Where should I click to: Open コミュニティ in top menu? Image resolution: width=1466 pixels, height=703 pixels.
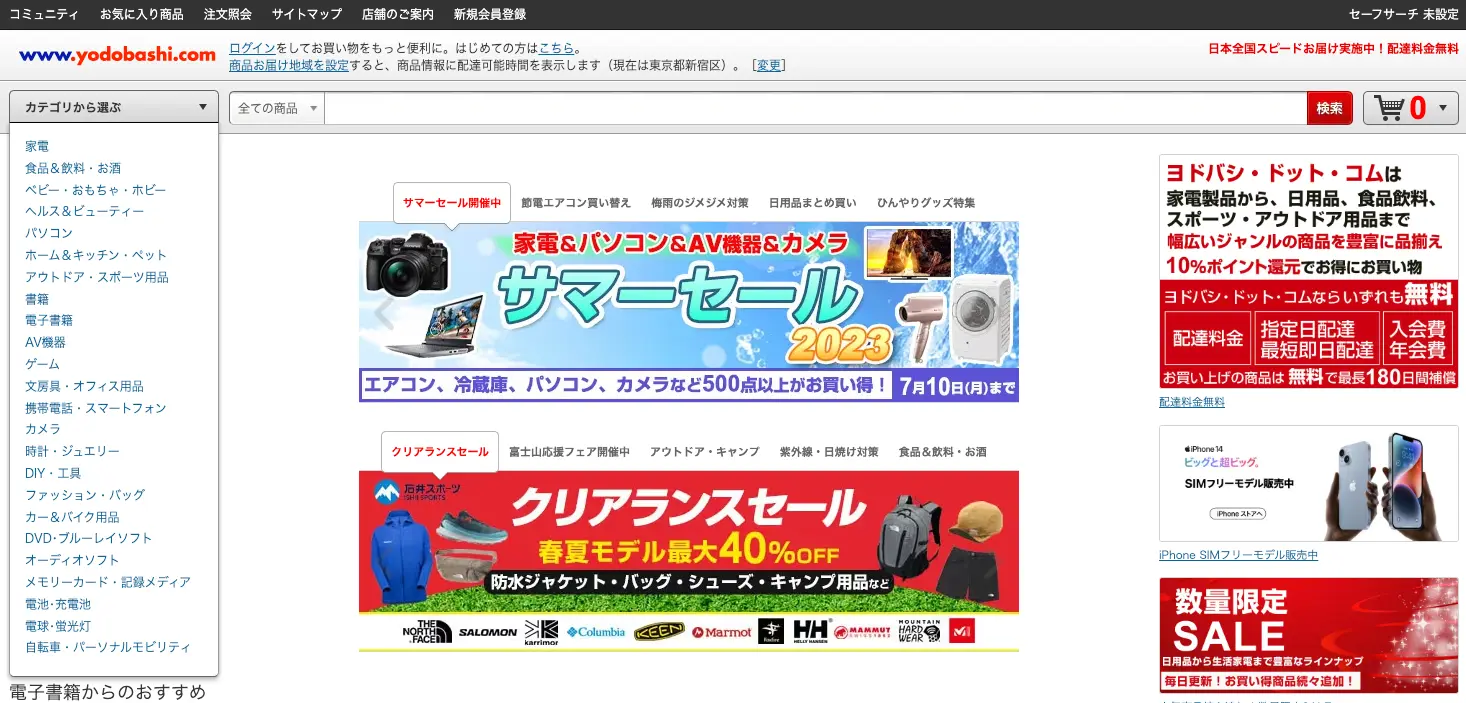point(44,15)
